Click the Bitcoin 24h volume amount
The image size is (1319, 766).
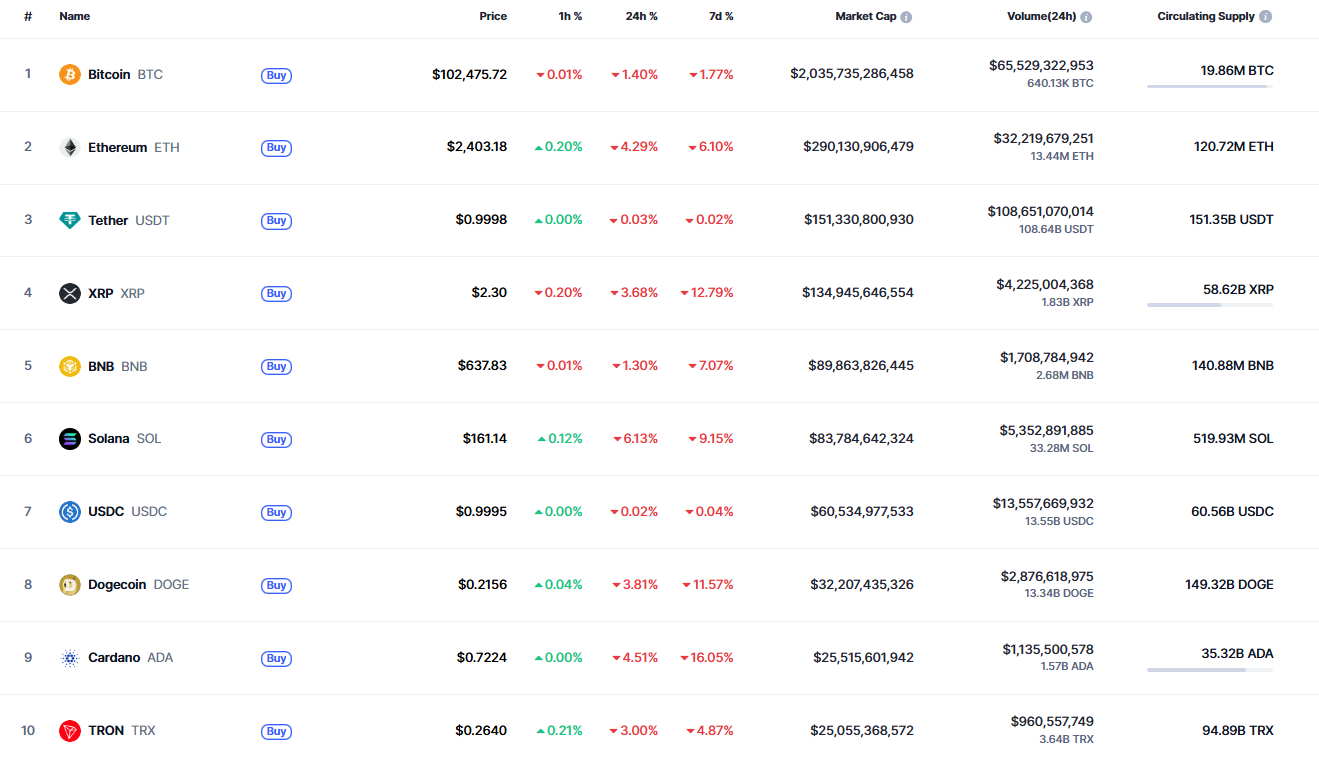click(1041, 66)
